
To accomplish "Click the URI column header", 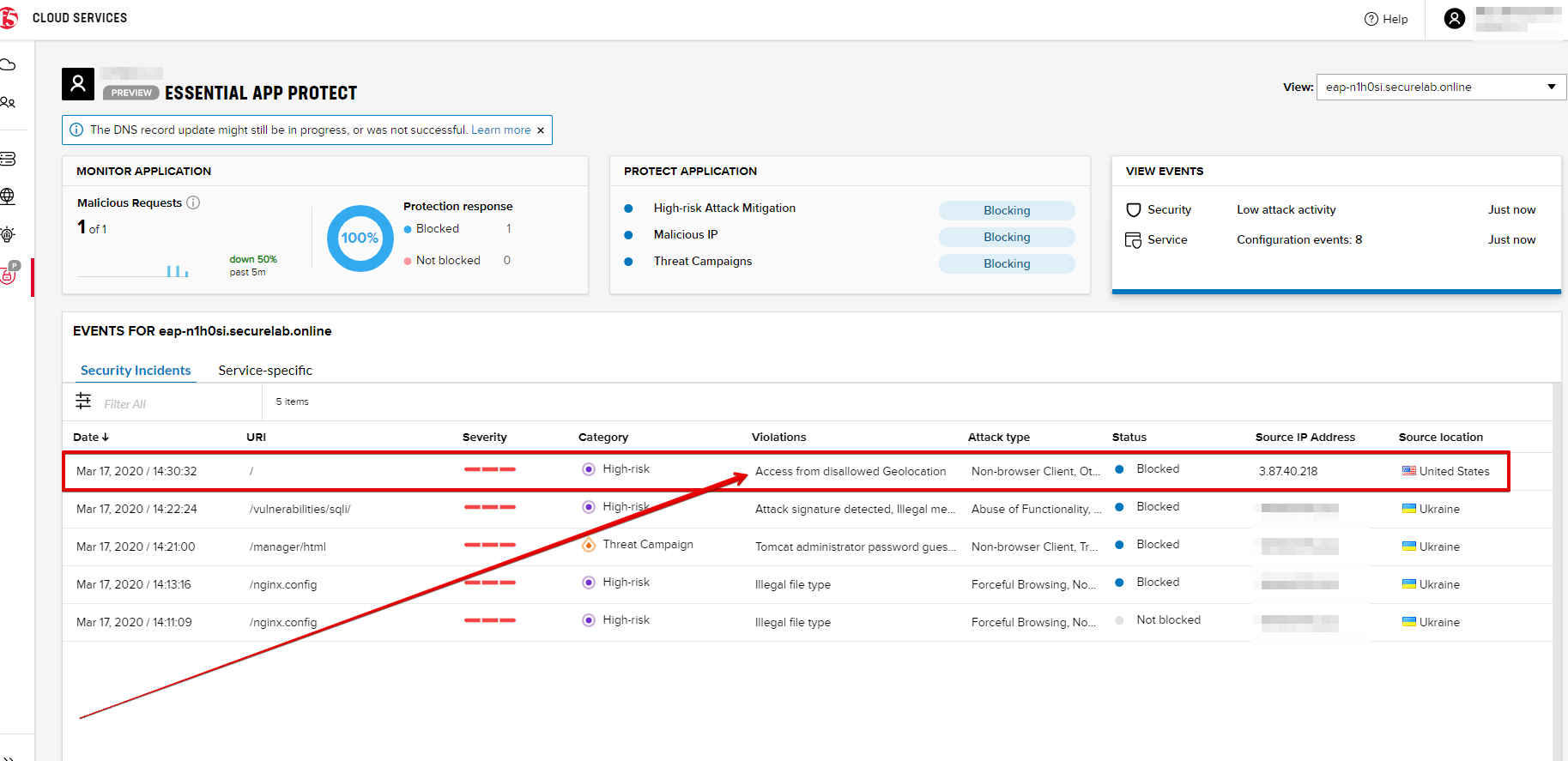I will click(x=256, y=437).
